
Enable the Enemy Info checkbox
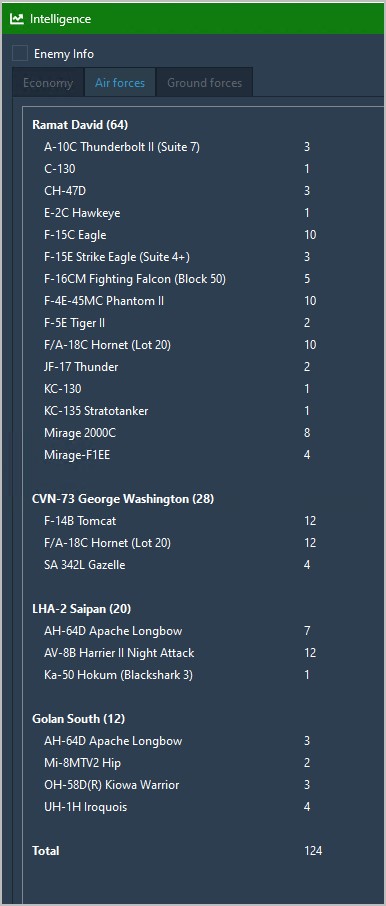(20, 54)
